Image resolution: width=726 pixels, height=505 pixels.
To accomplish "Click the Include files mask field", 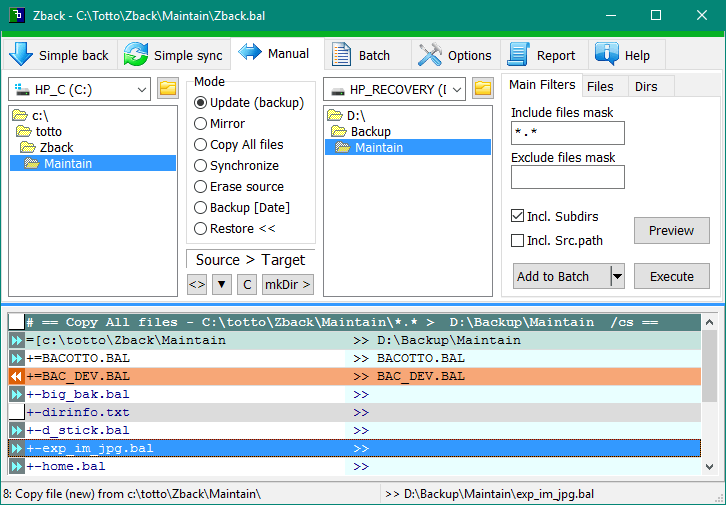I will 567,133.
